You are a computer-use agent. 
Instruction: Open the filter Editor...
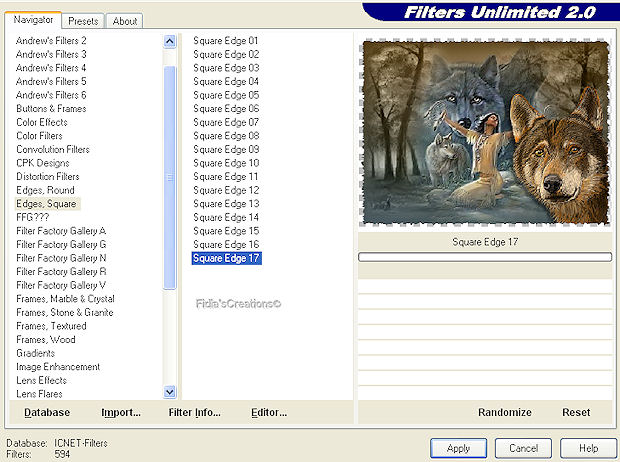point(269,413)
